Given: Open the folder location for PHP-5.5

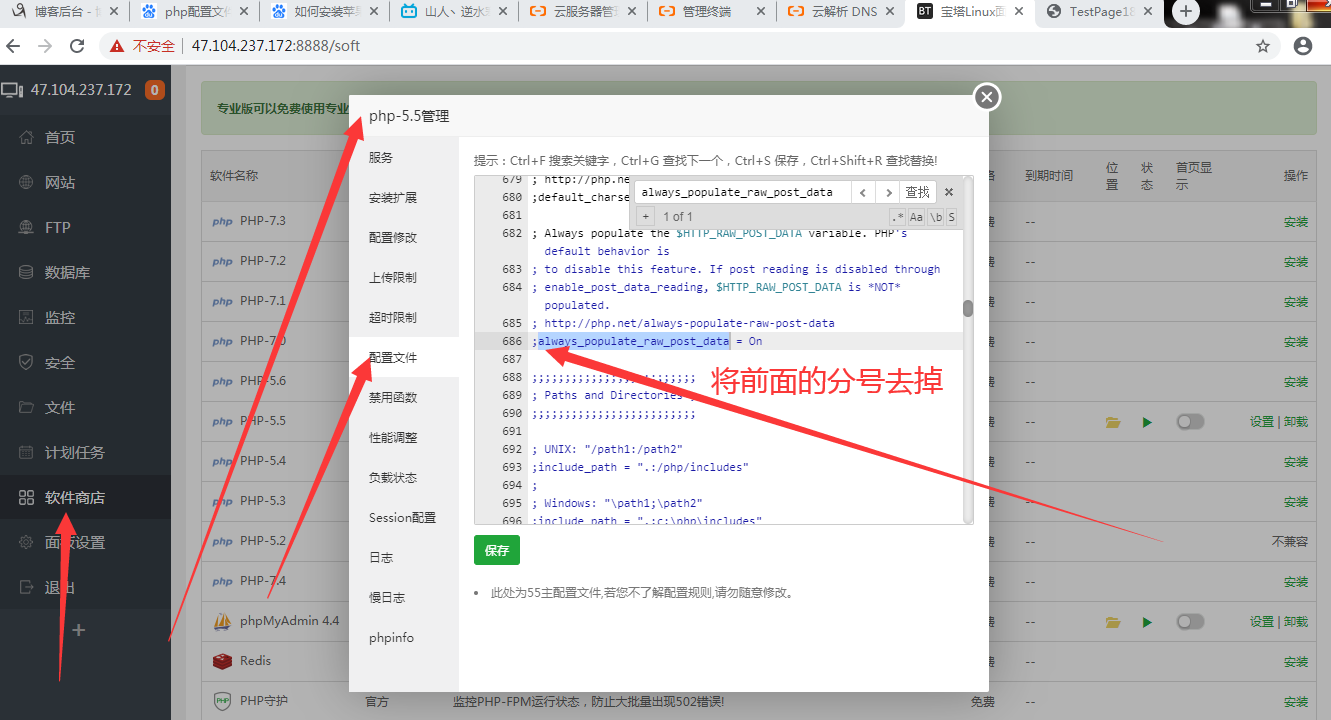Looking at the screenshot, I should pyautogui.click(x=1113, y=422).
